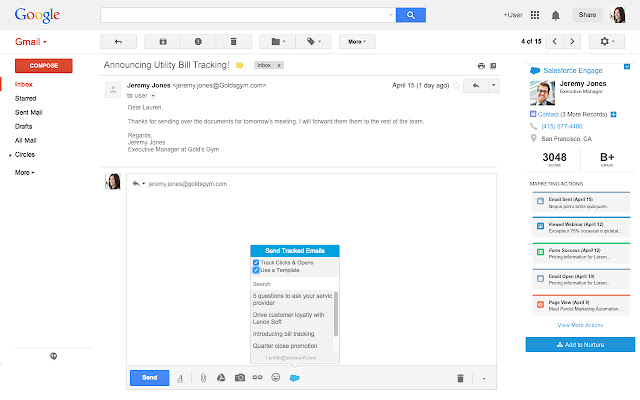Open the Gmail dropdown menu
640x400 pixels.
click(31, 42)
